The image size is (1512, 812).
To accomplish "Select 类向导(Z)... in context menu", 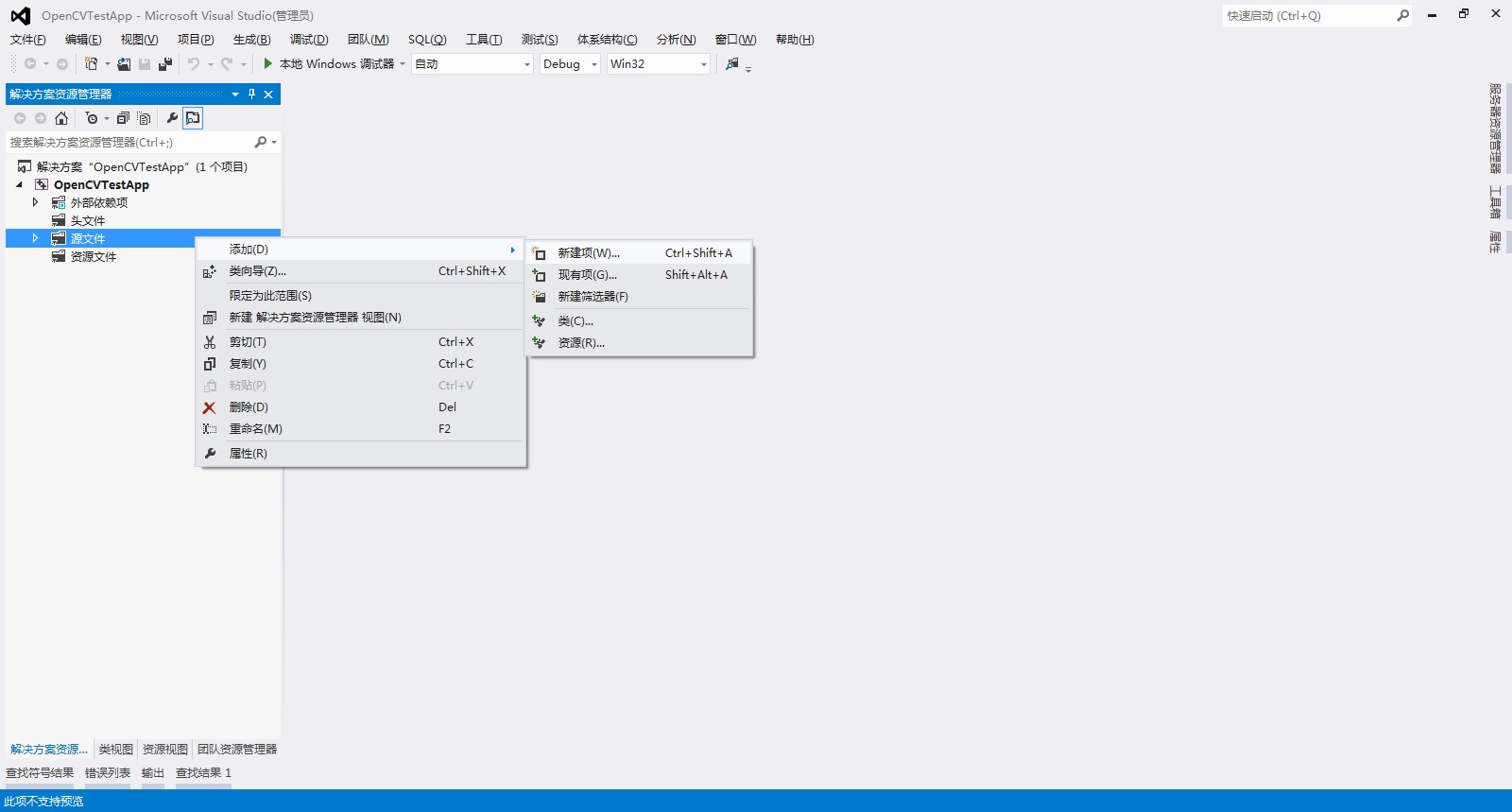I will click(x=360, y=271).
